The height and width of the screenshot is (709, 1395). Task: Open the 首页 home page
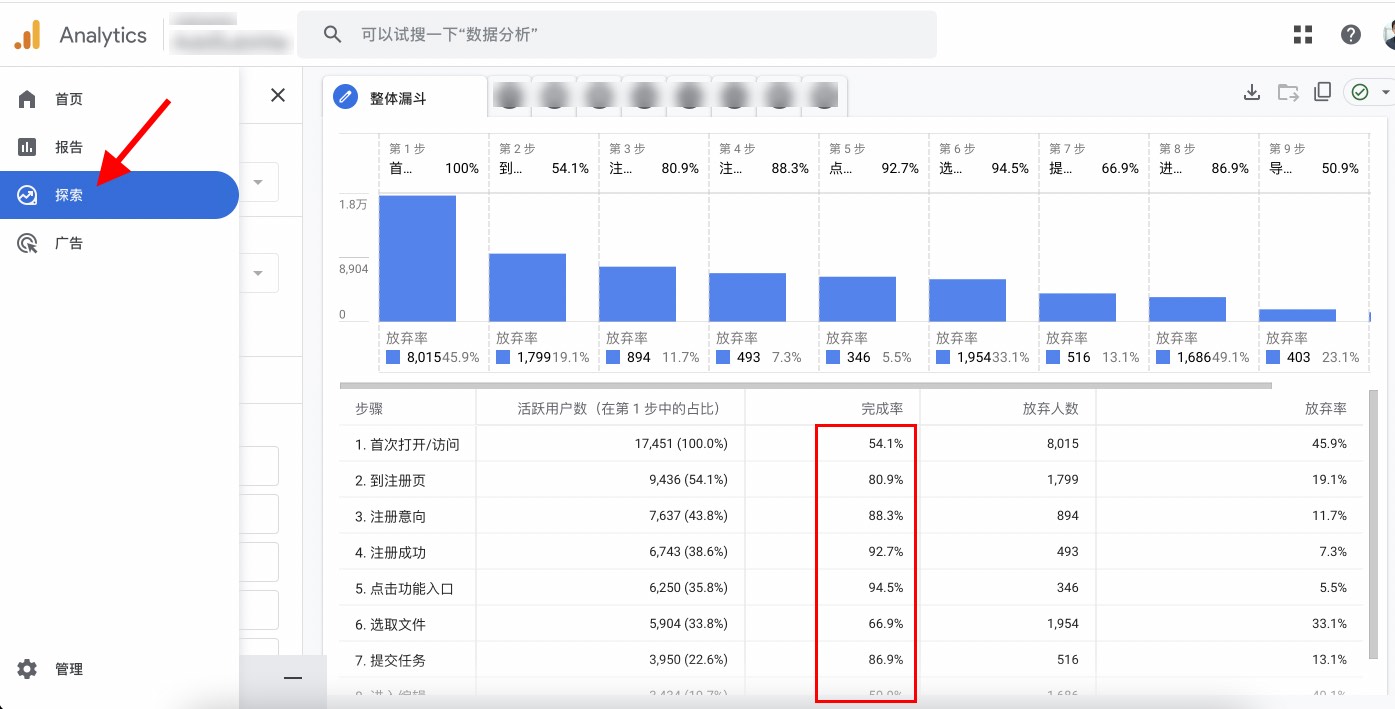(x=68, y=99)
